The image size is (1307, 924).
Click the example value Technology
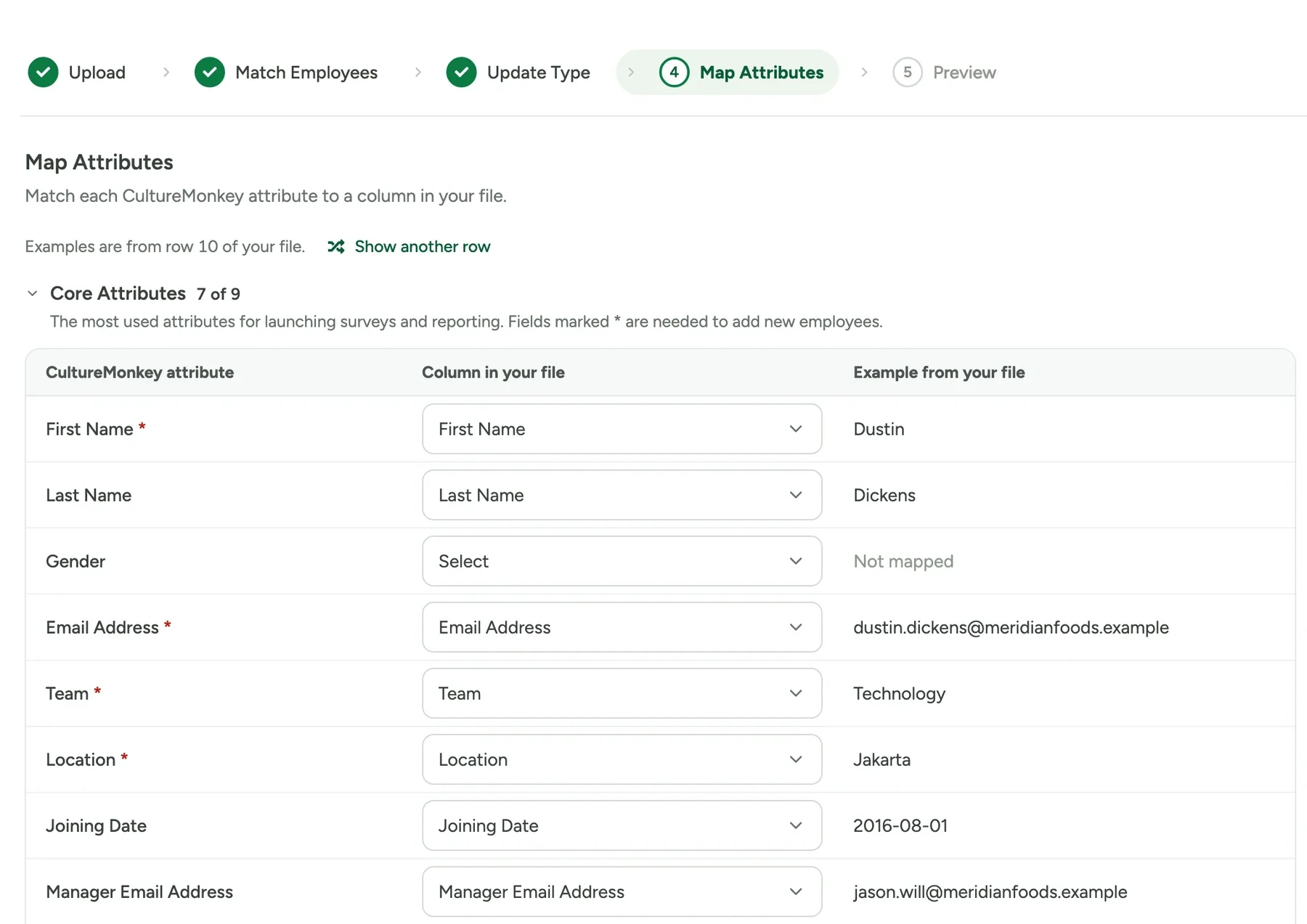899,693
